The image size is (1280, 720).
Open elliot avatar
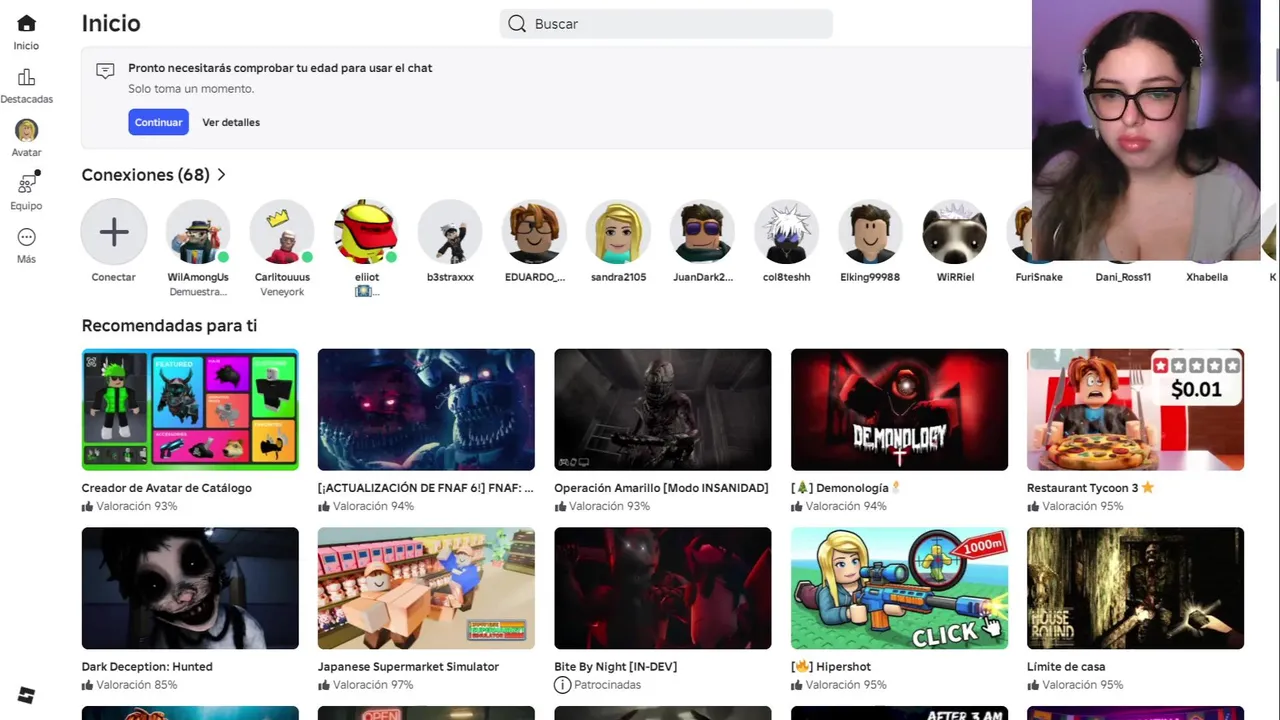tap(366, 232)
